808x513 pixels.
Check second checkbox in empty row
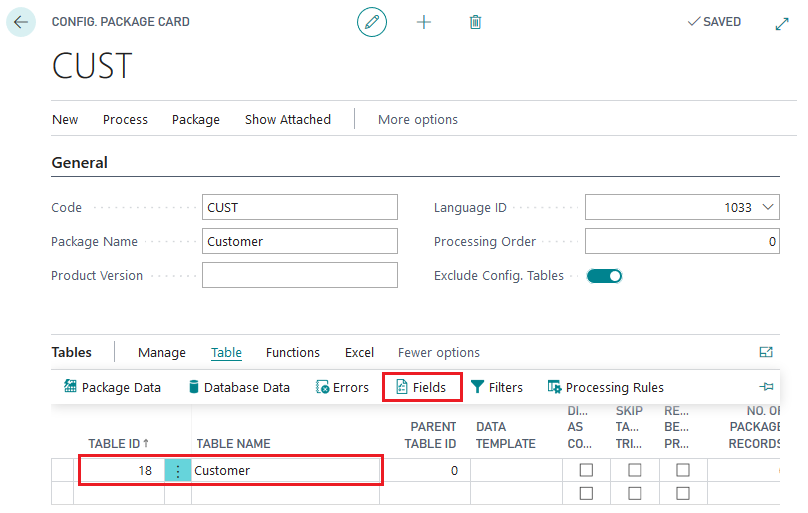[x=635, y=493]
